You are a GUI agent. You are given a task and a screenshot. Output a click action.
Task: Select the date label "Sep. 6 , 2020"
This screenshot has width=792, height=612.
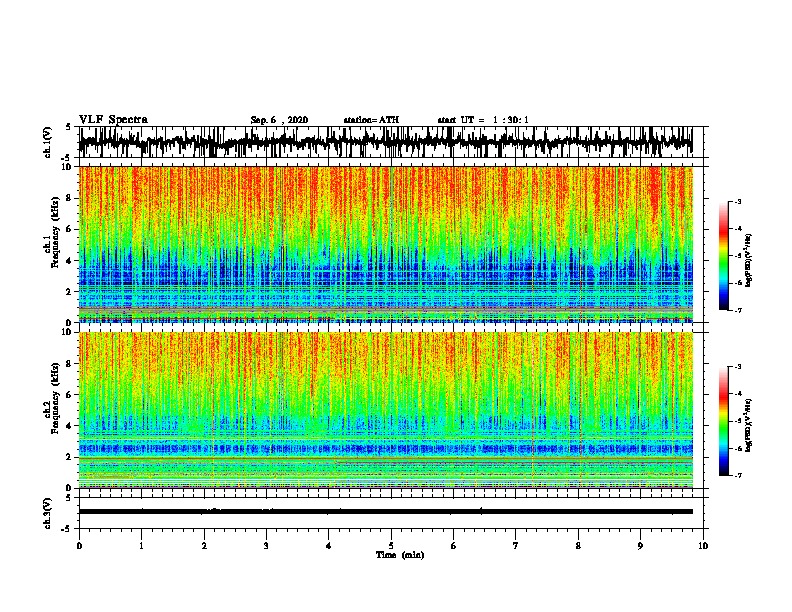point(279,120)
